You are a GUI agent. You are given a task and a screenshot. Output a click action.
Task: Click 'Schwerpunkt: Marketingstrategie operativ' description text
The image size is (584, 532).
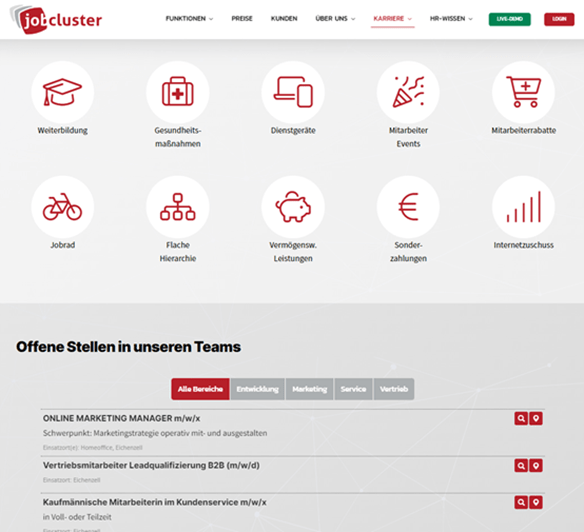[x=155, y=433]
